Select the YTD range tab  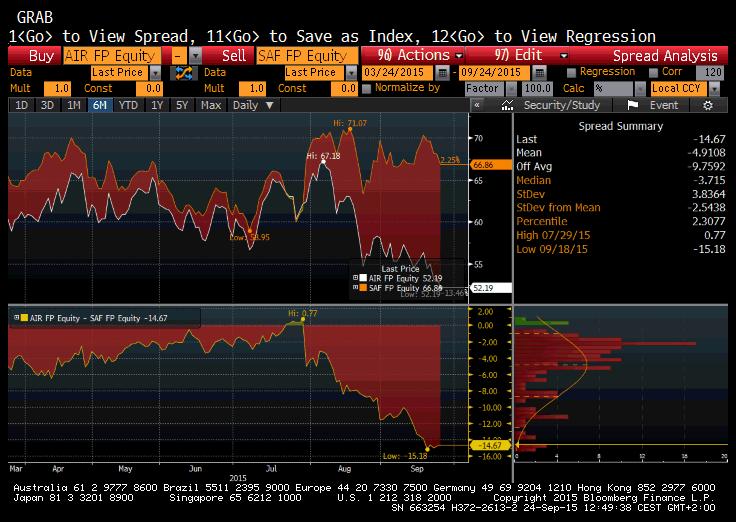click(128, 105)
